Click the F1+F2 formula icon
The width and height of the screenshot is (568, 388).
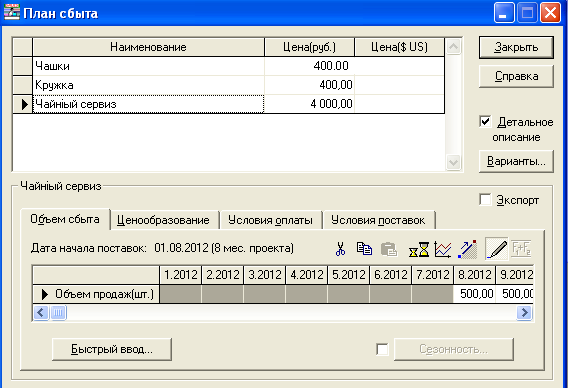[x=521, y=249]
